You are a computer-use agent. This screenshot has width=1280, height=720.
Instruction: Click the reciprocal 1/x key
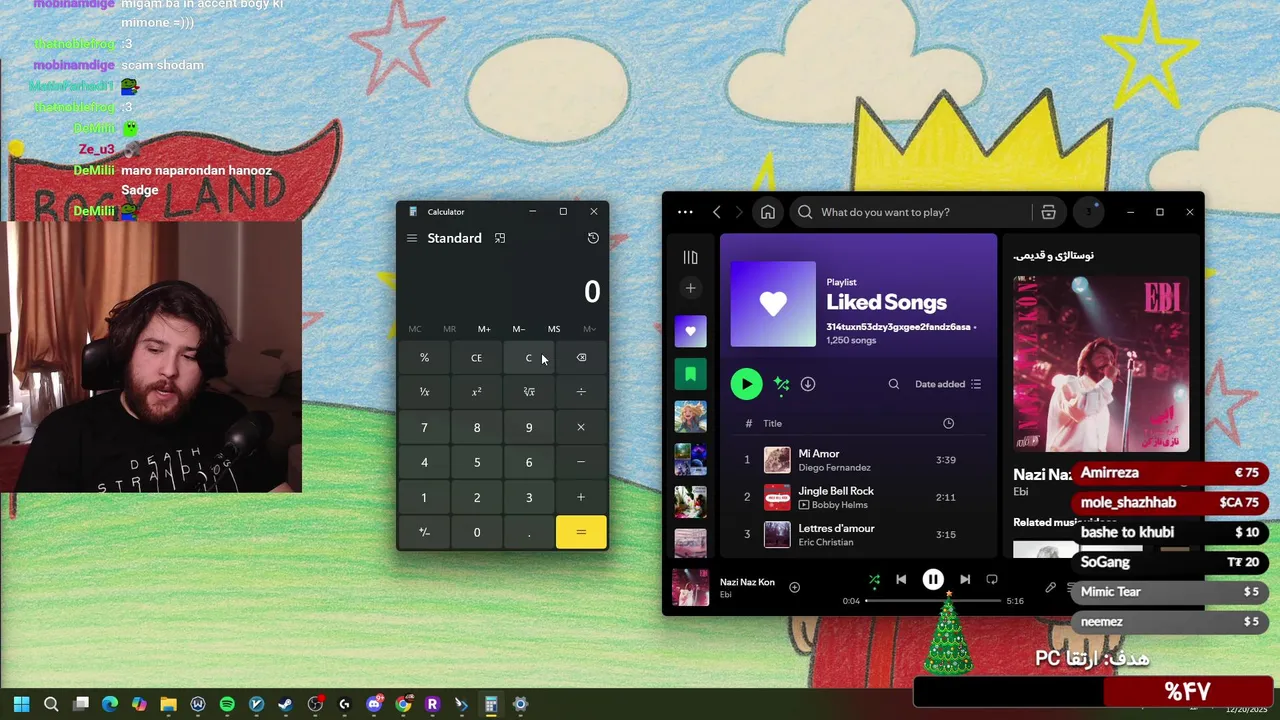coord(424,392)
